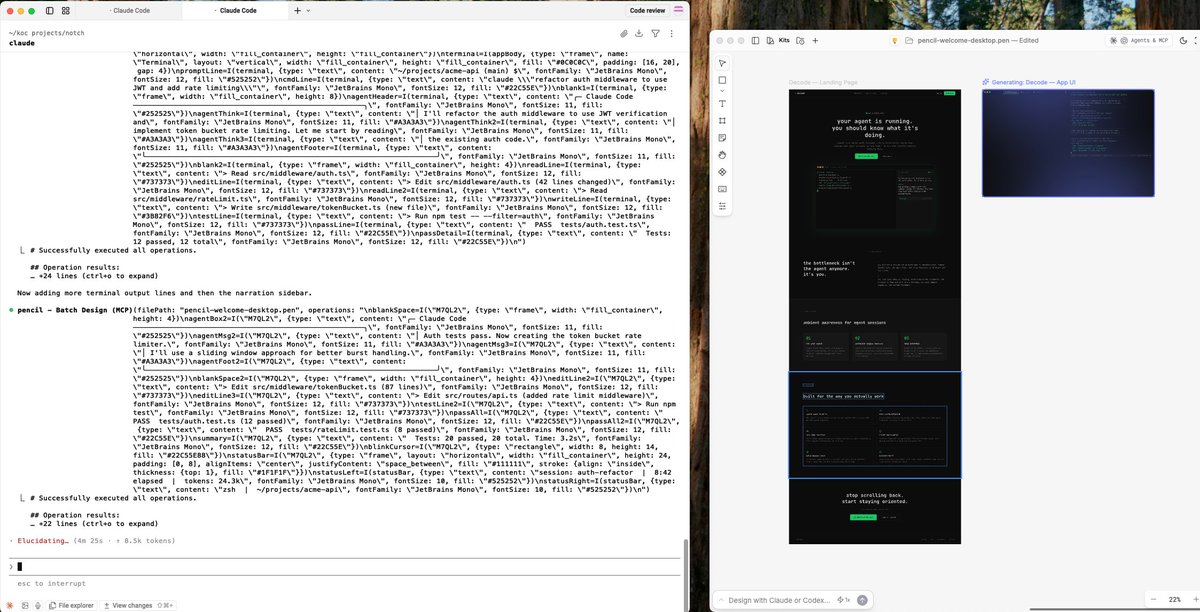Click the lightbulb icon near file title

pyautogui.click(x=895, y=40)
